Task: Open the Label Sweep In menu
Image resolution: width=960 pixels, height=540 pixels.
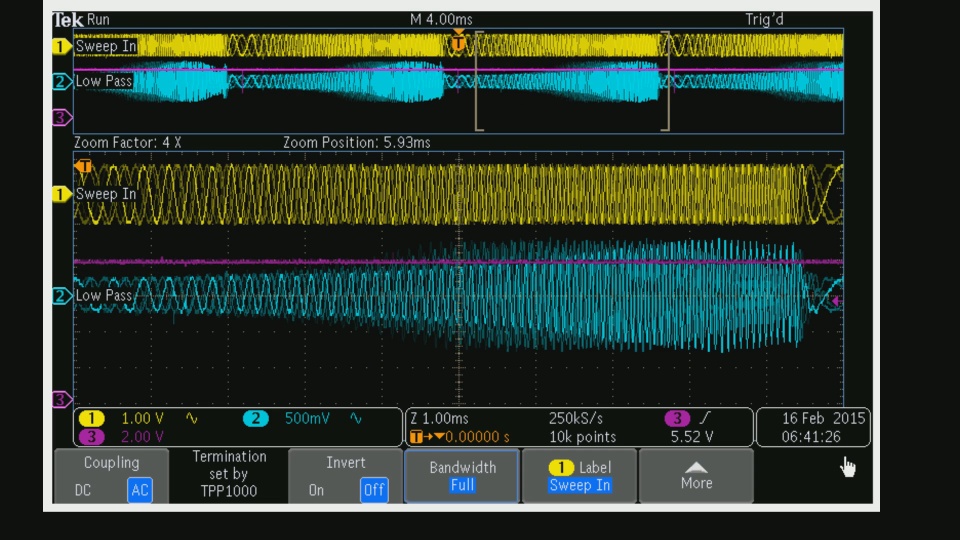Action: pos(579,476)
